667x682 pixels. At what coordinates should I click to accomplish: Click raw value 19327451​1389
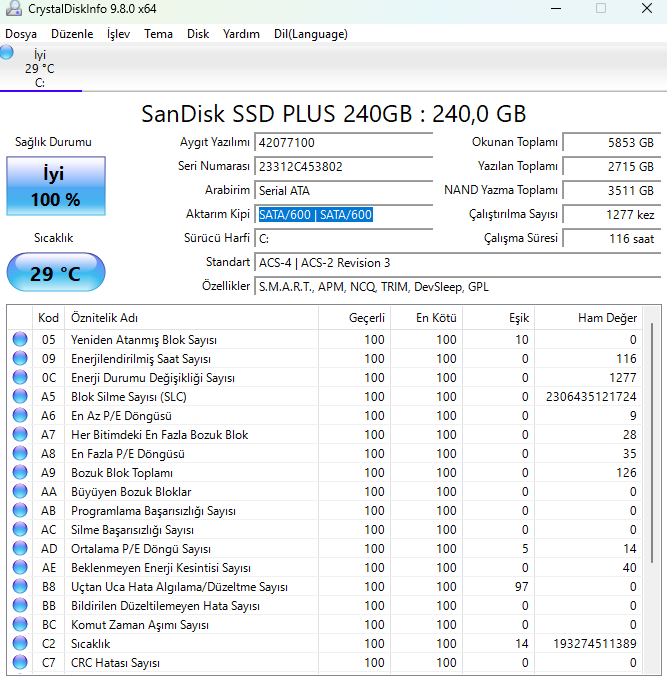594,644
